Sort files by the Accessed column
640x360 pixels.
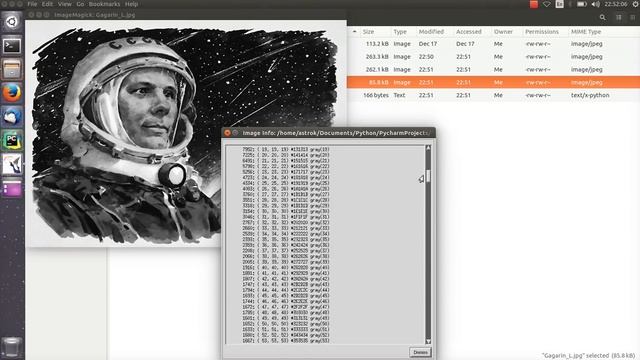[469, 31]
